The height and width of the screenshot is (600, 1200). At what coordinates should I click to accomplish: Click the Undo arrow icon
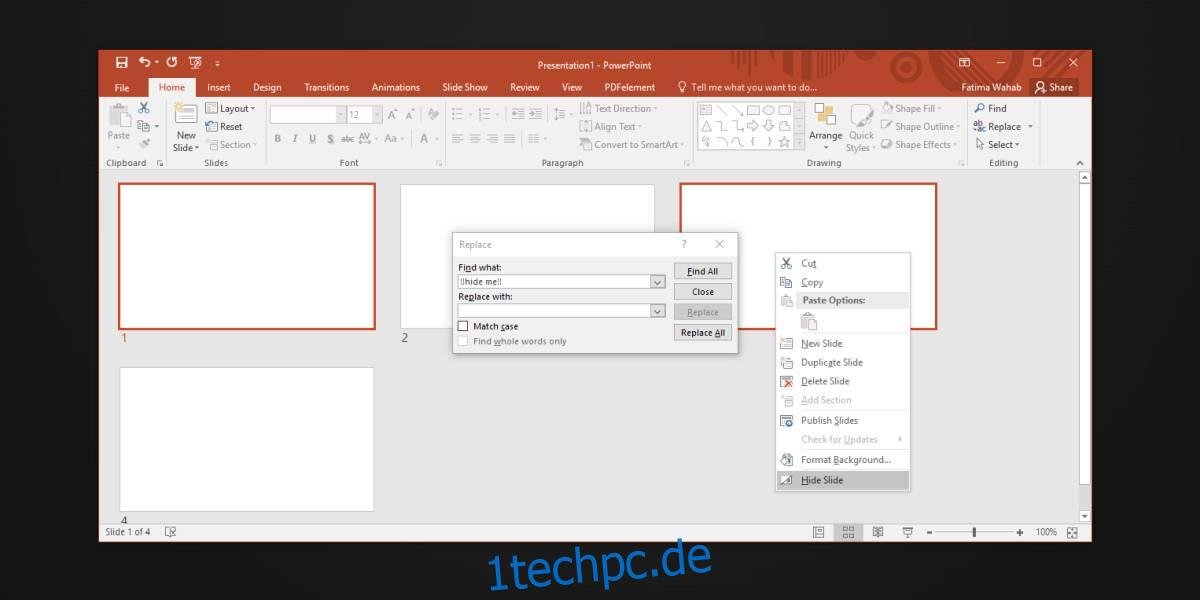pyautogui.click(x=145, y=62)
